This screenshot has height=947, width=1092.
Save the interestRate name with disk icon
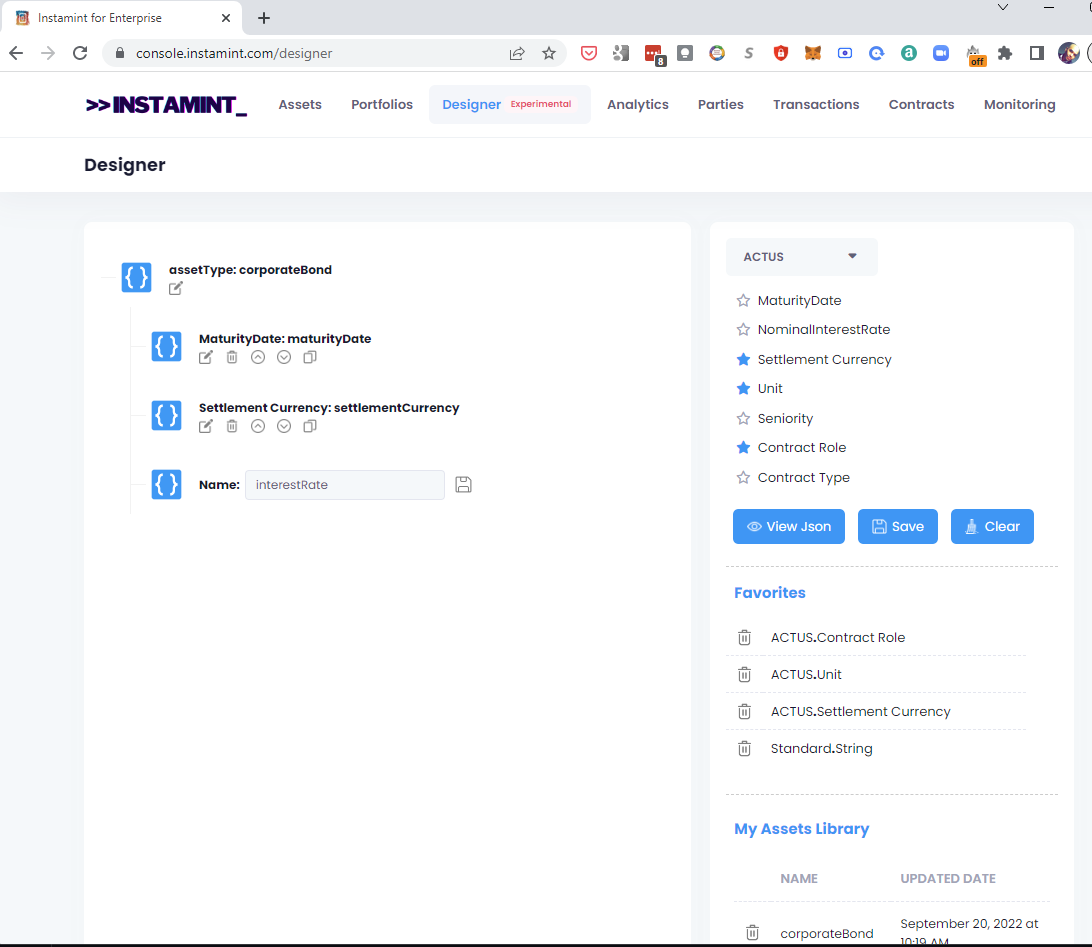463,485
